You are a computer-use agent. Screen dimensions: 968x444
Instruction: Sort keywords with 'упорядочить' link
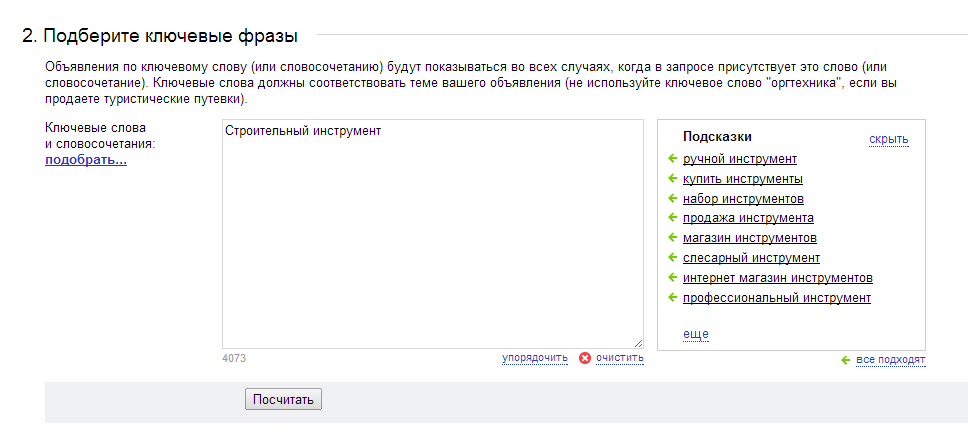(535, 358)
